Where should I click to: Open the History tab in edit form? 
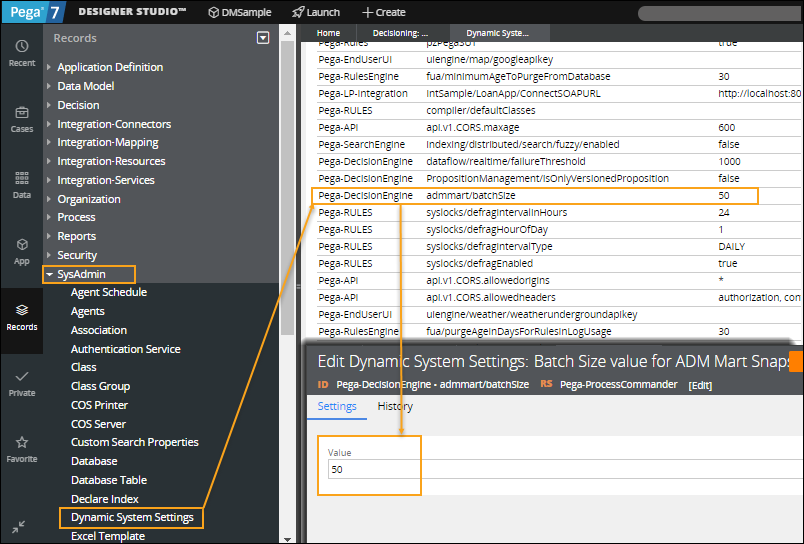tap(395, 406)
